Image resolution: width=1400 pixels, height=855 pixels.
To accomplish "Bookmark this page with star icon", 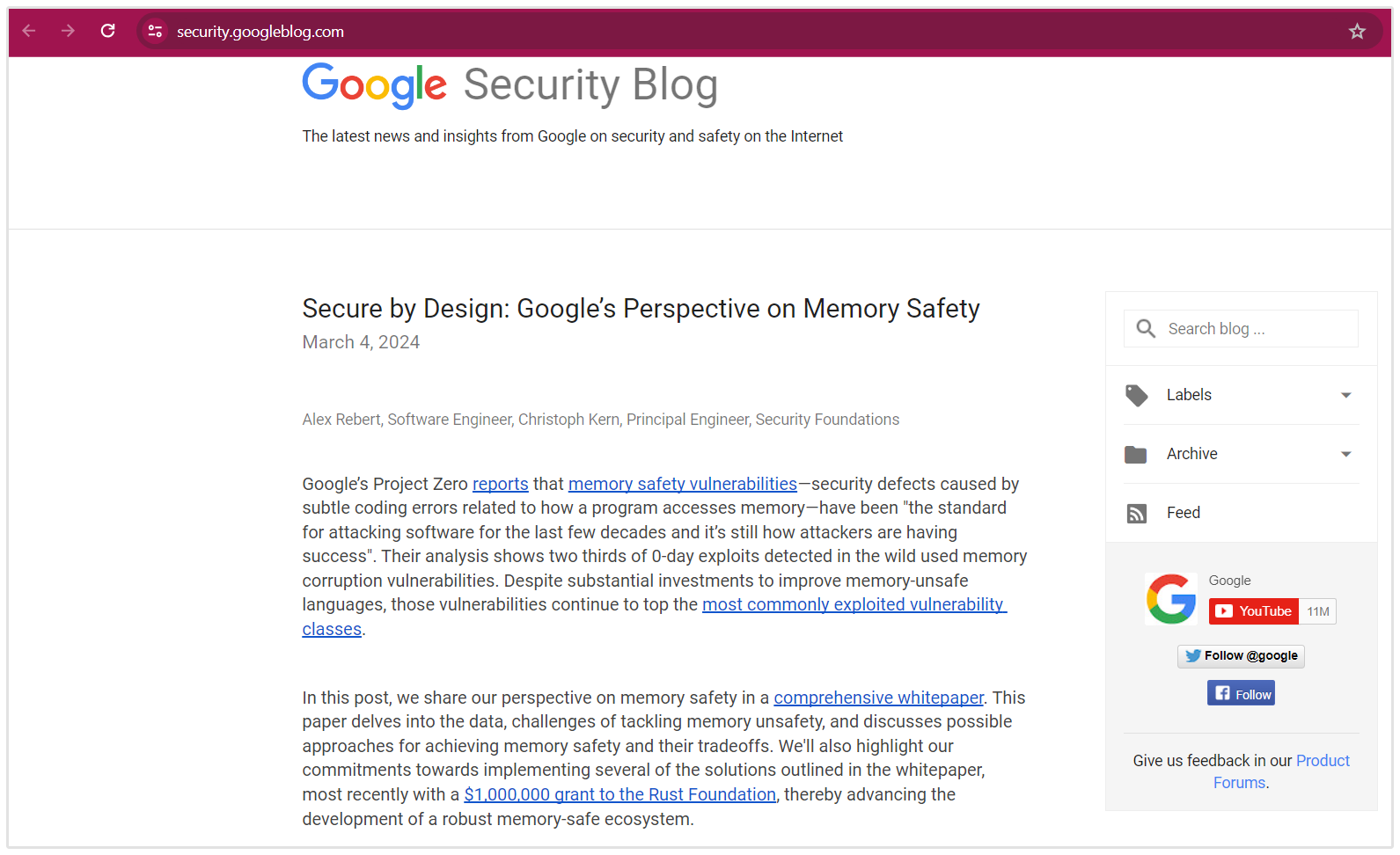I will point(1357,32).
